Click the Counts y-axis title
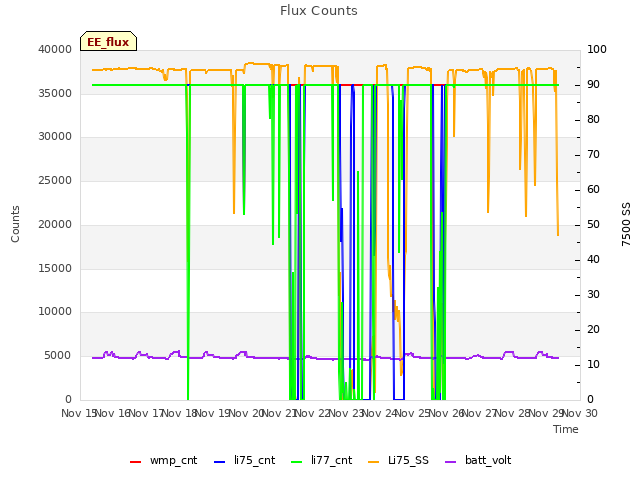 (x=15, y=224)
